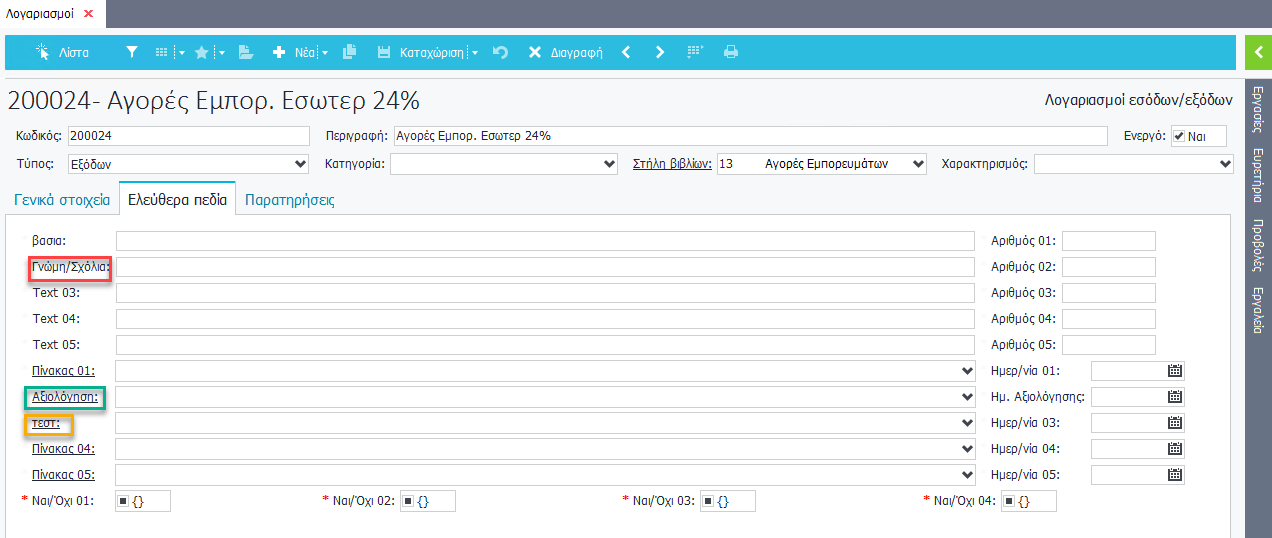Viewport: 1272px width, 538px height.
Task: Switch to the Γενικά στοιχεία tab
Action: click(62, 200)
